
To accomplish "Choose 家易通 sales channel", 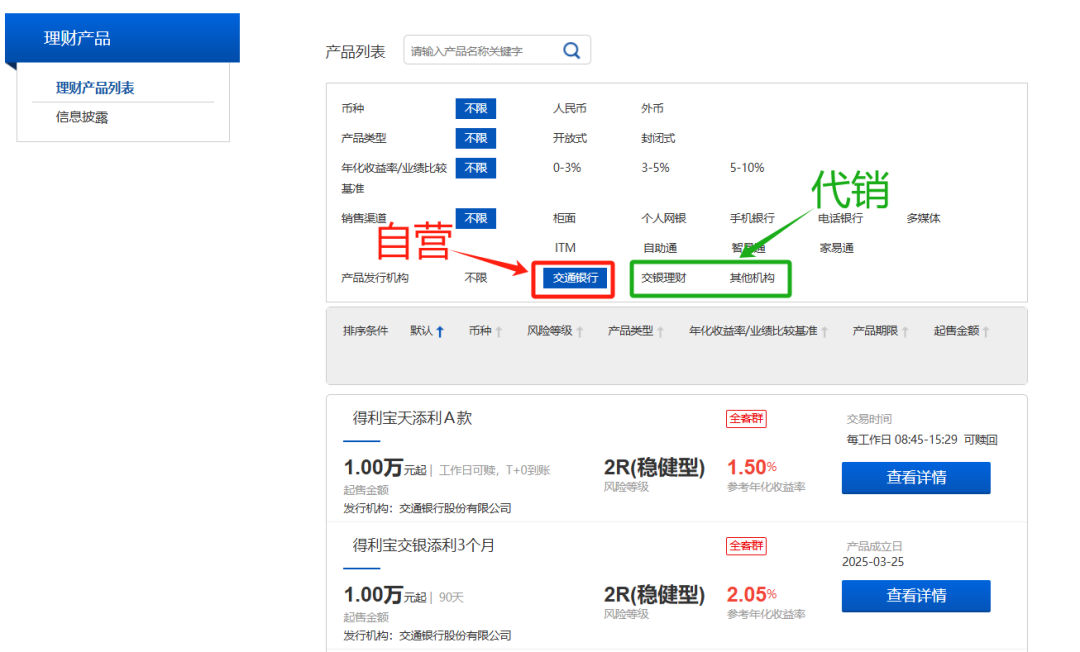I will point(836,248).
